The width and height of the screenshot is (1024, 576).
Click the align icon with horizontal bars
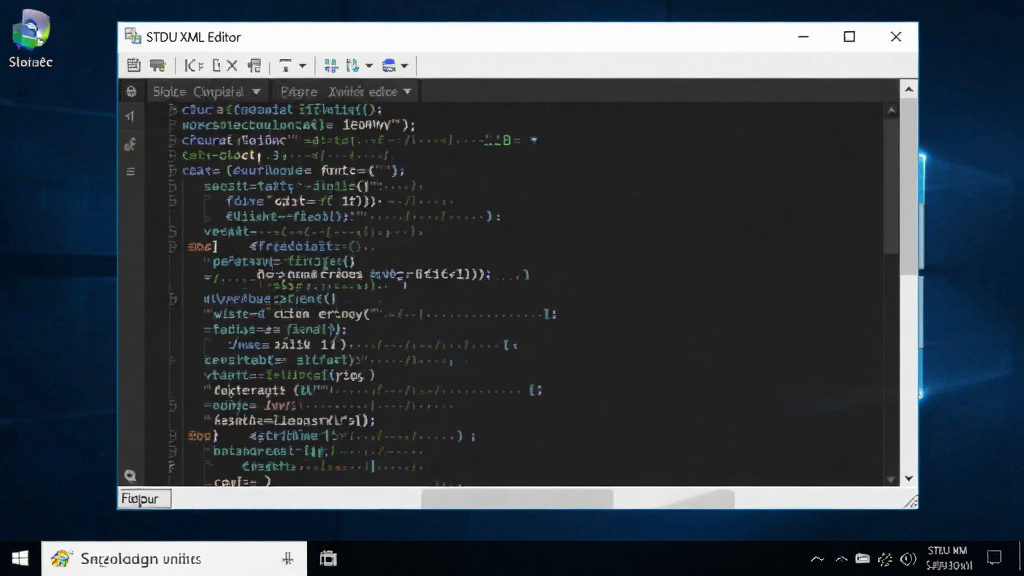point(285,65)
